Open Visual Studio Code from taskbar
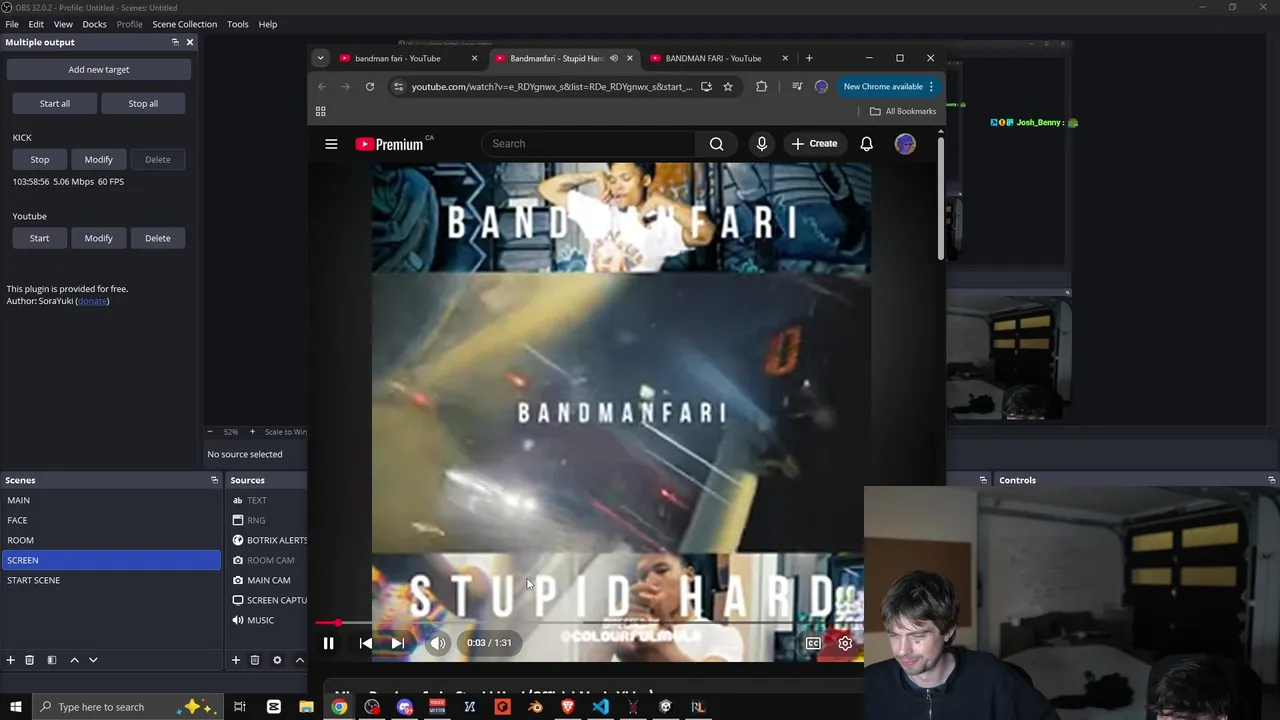Image resolution: width=1280 pixels, height=720 pixels. click(600, 707)
